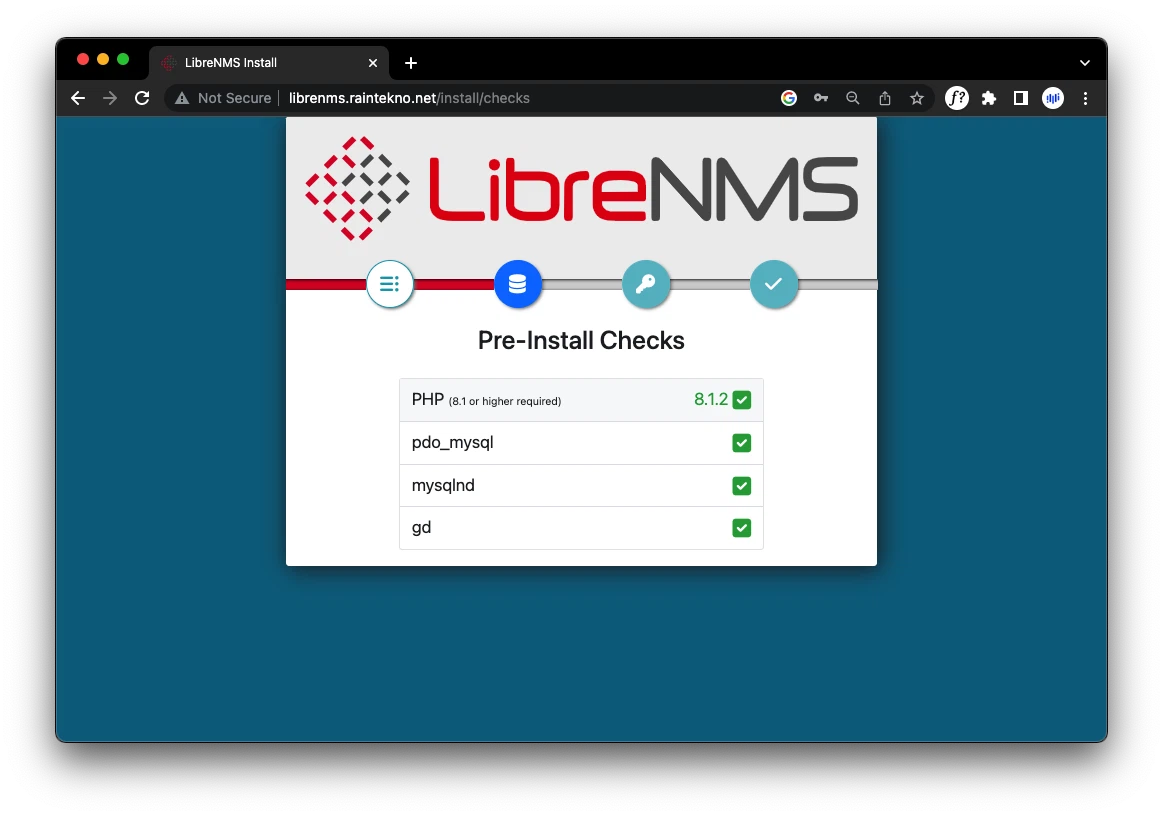Open the browser extensions puzzle icon

point(989,98)
